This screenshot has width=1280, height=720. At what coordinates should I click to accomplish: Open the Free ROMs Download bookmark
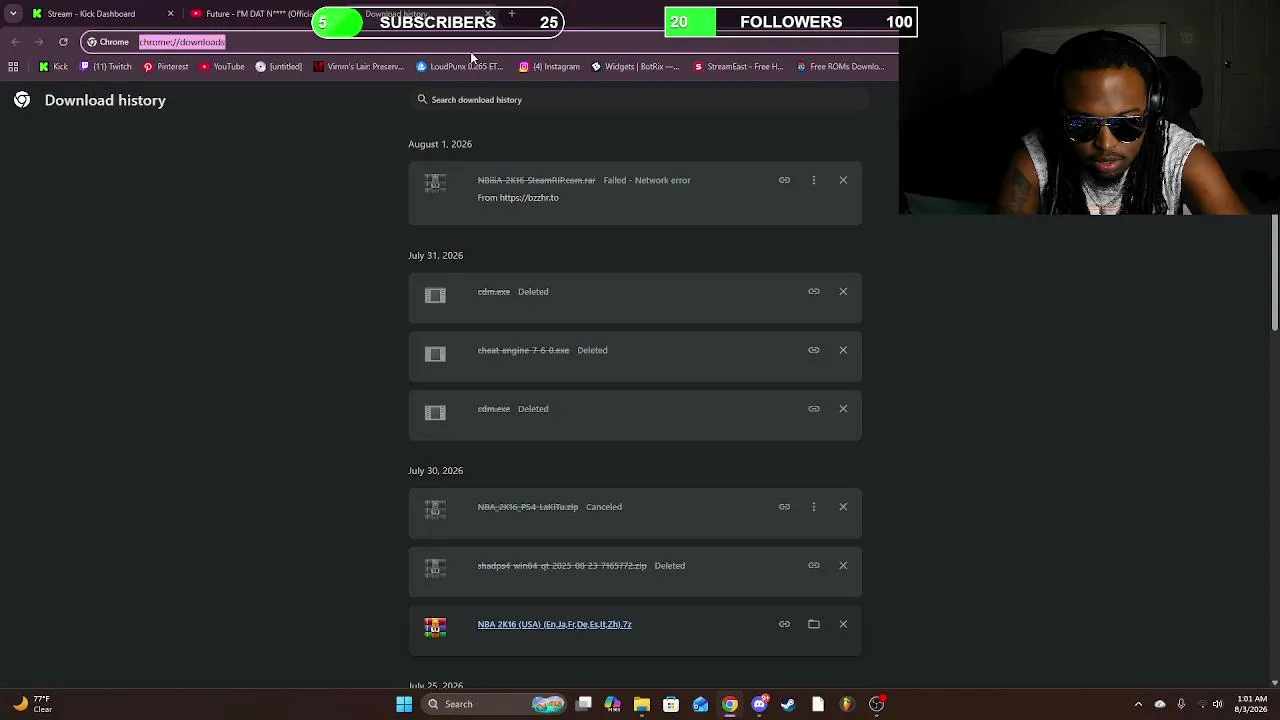point(841,67)
